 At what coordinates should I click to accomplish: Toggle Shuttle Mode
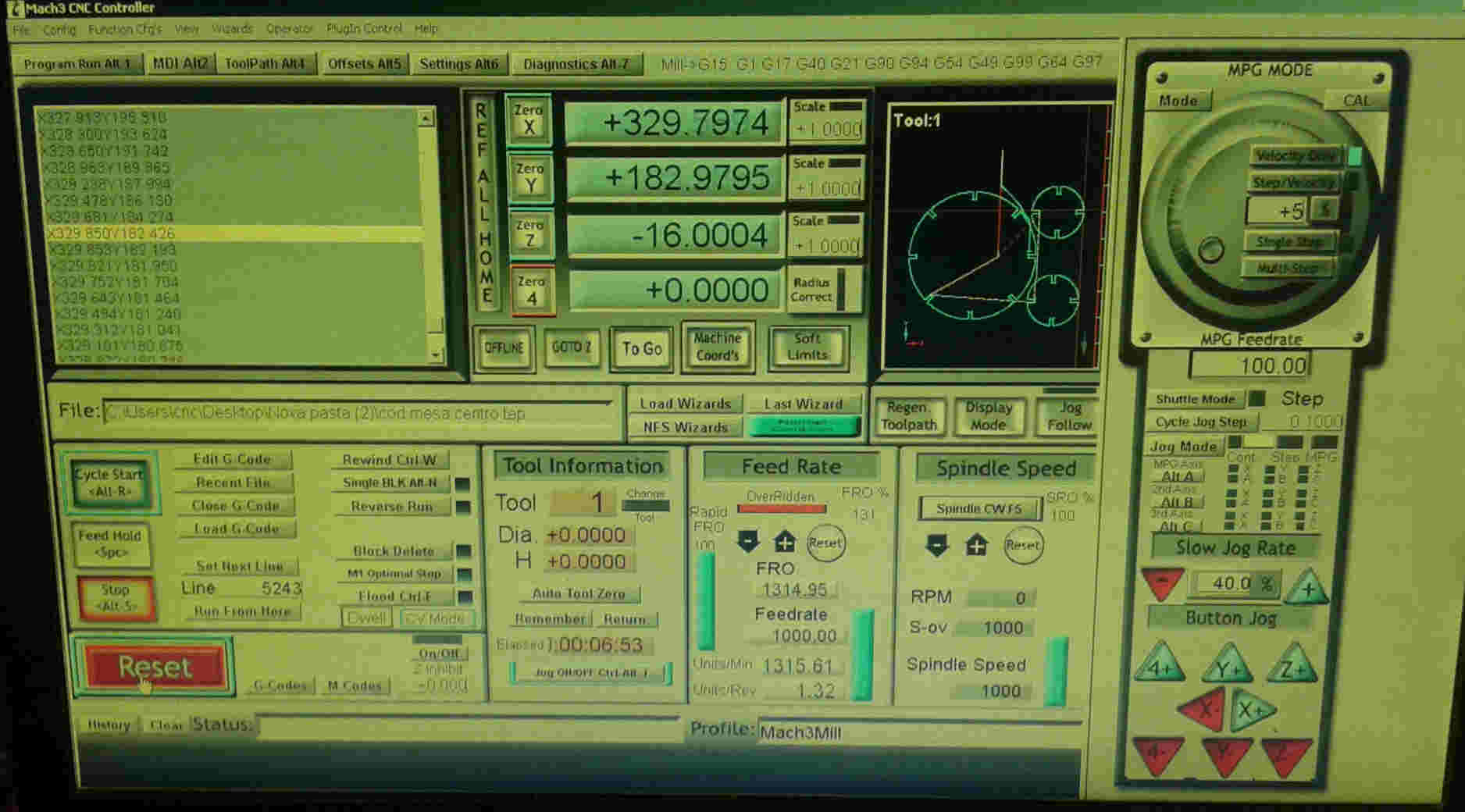[x=1195, y=399]
